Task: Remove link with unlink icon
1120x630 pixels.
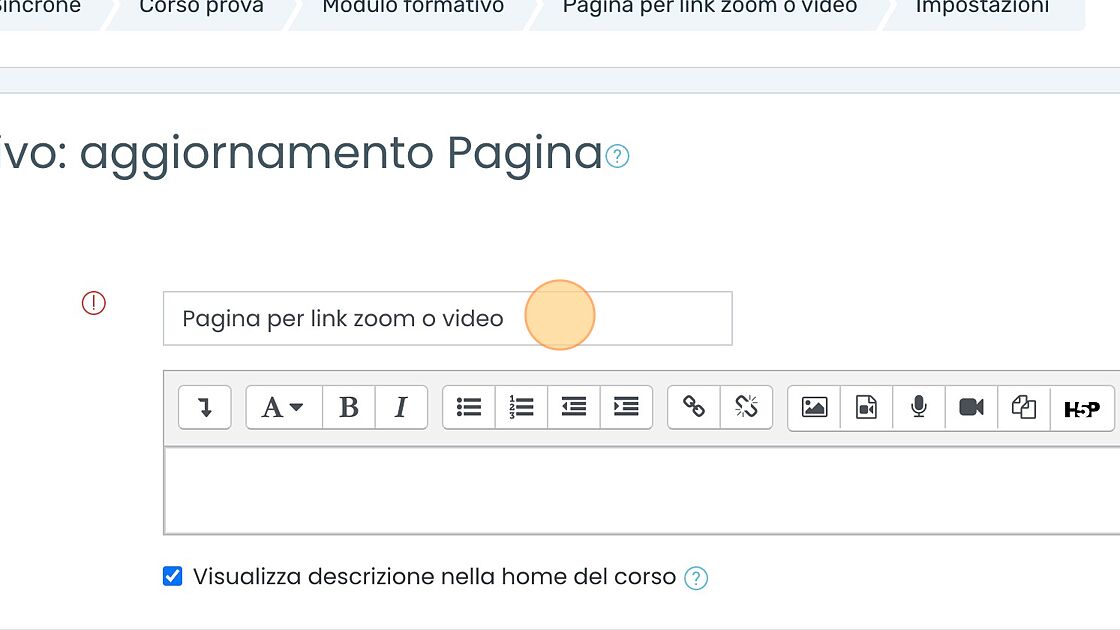Action: pos(746,407)
